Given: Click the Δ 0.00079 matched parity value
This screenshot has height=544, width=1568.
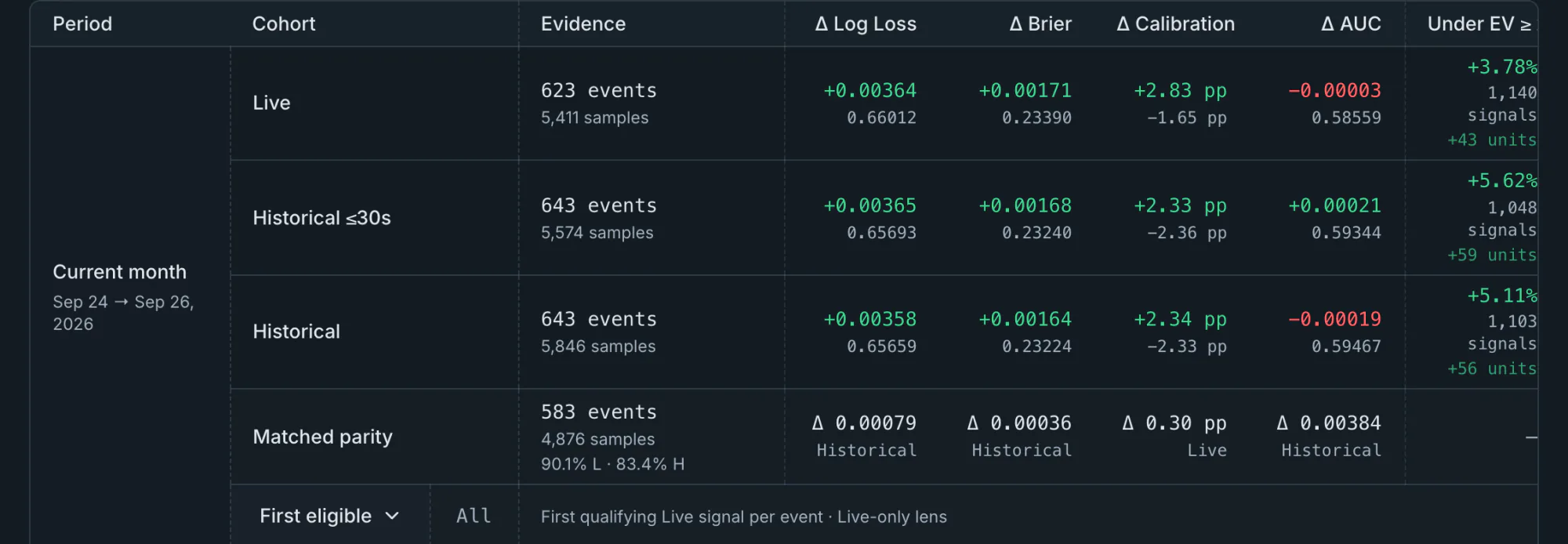Looking at the screenshot, I should [x=864, y=423].
